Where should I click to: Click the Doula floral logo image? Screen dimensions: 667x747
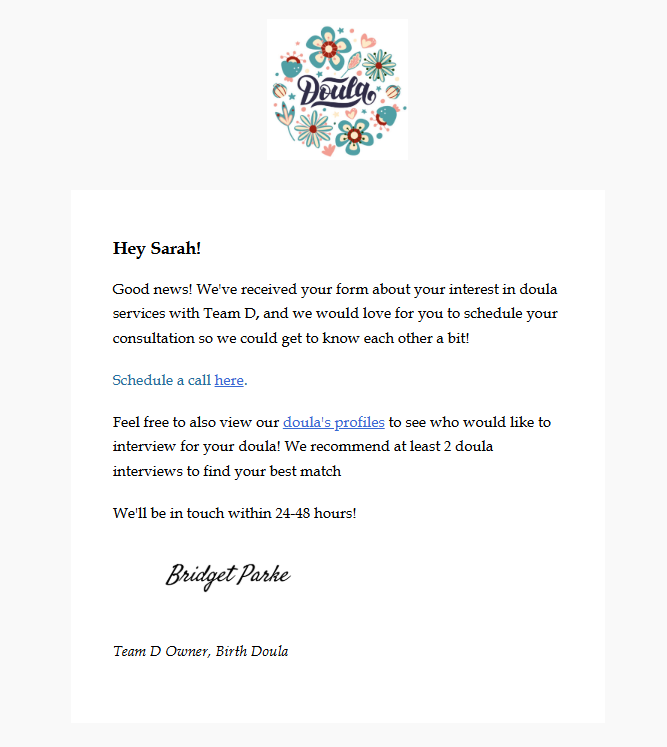pos(337,90)
